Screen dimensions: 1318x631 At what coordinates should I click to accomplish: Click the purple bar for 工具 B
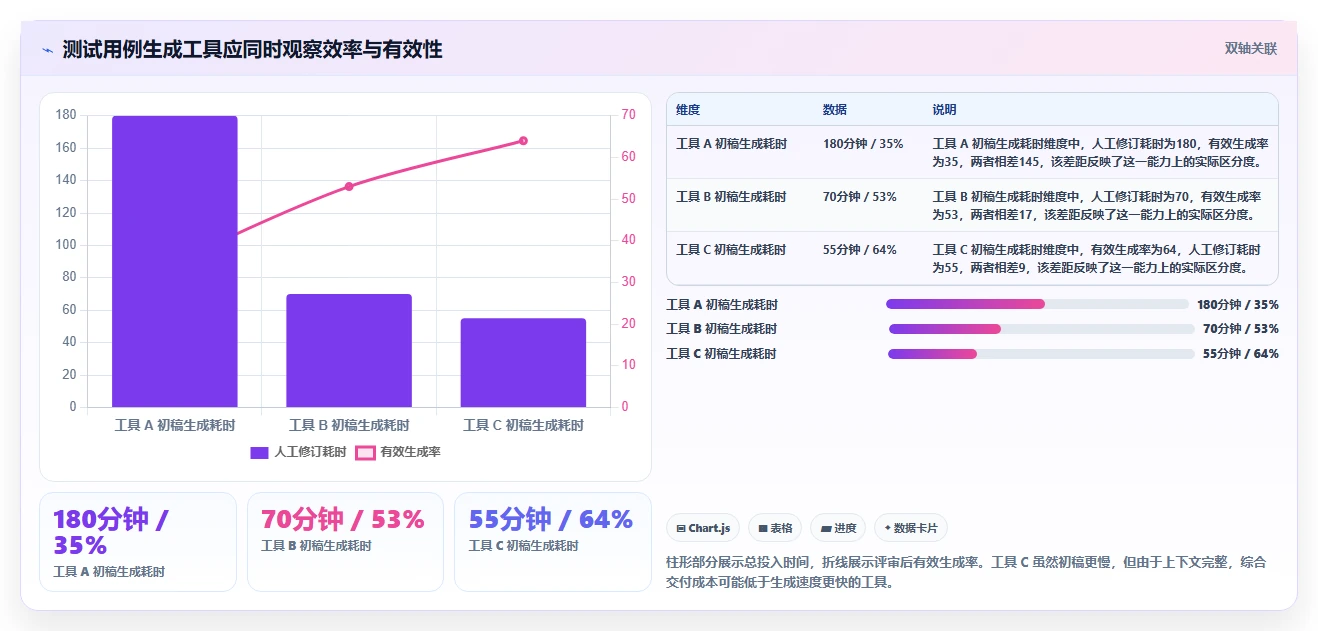coord(349,350)
